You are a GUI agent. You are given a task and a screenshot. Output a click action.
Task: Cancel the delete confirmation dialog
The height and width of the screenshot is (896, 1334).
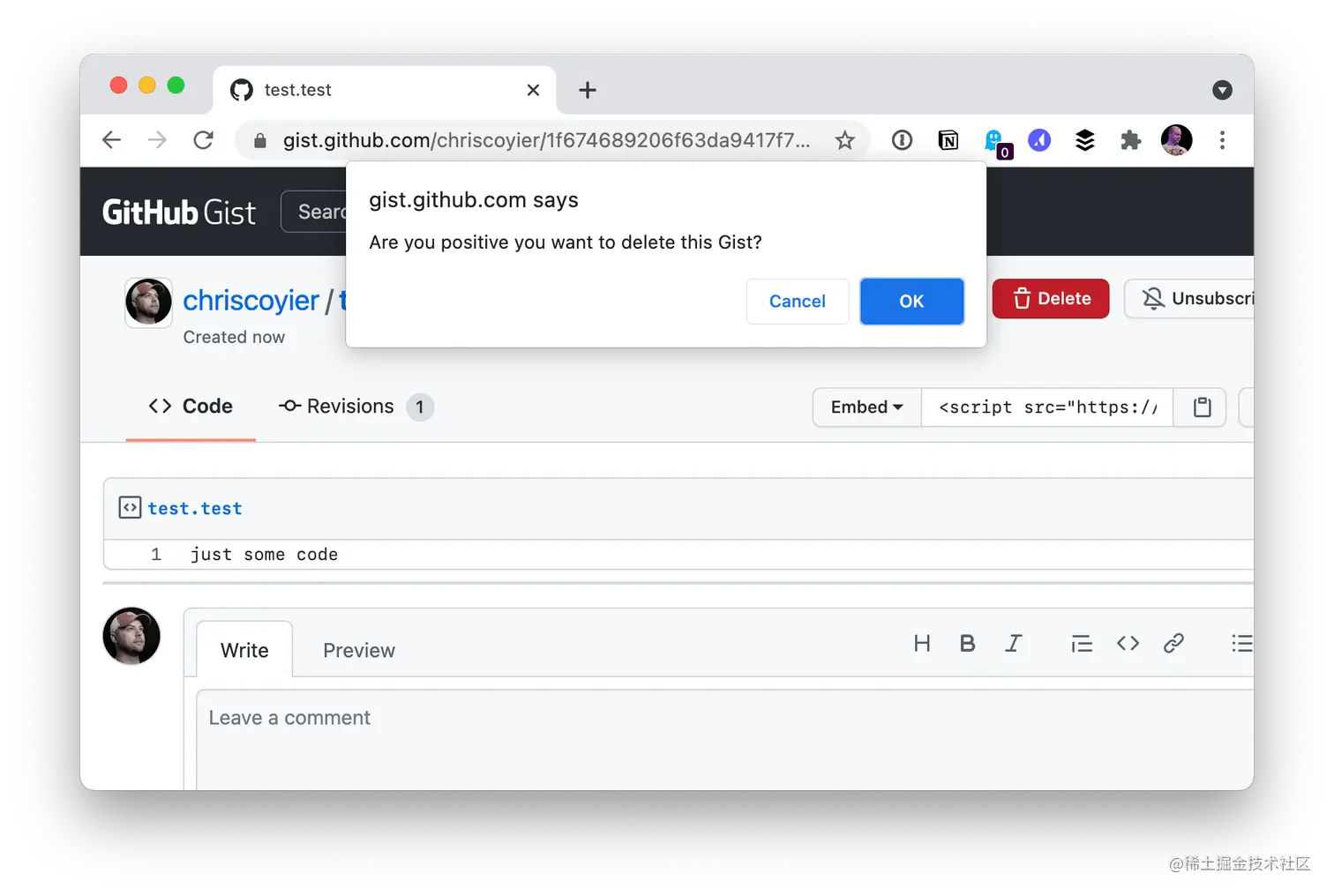point(798,302)
